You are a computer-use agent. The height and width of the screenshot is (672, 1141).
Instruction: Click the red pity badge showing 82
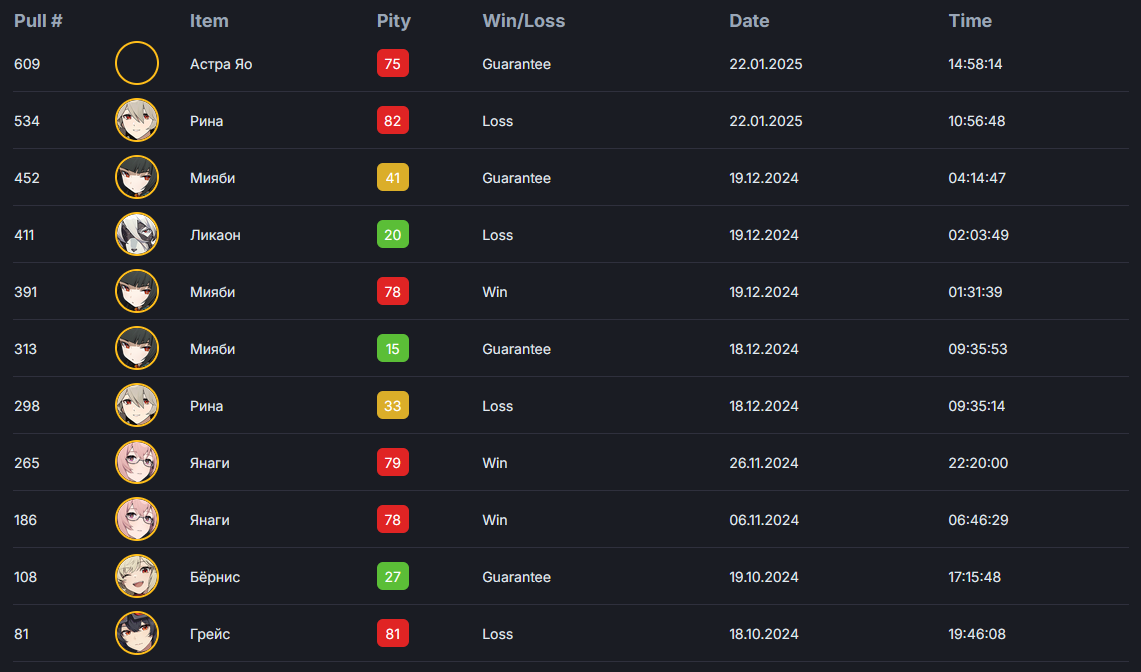[x=393, y=121]
